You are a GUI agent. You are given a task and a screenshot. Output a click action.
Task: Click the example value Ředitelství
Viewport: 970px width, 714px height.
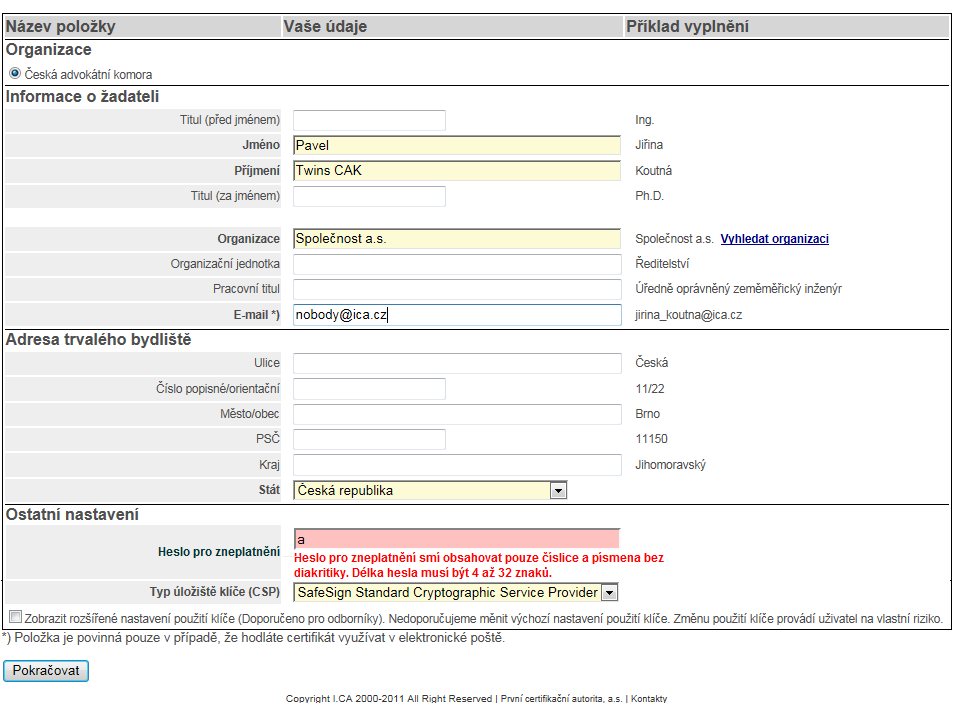(662, 264)
